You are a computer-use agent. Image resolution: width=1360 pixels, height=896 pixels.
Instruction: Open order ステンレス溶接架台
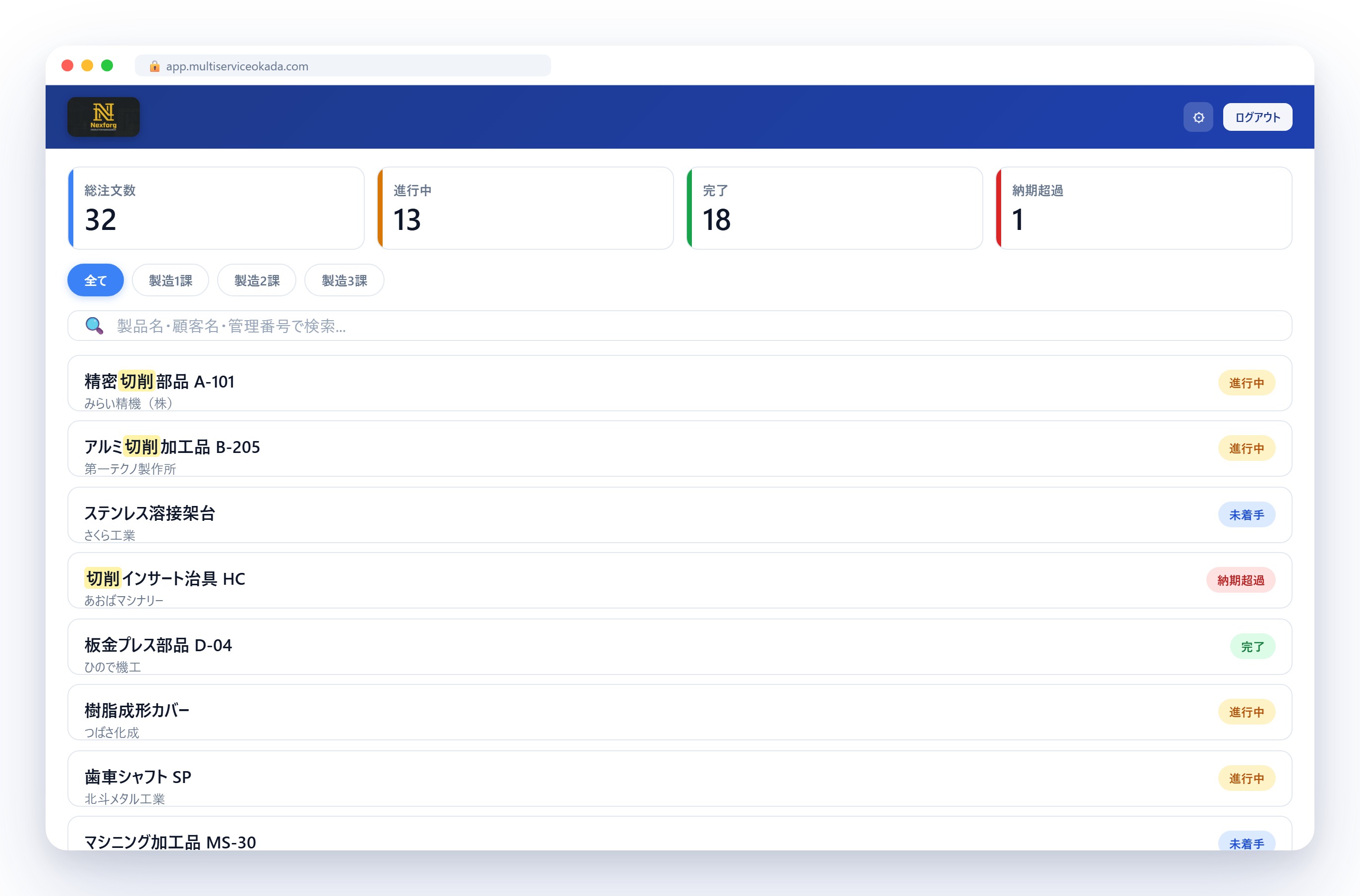680,515
